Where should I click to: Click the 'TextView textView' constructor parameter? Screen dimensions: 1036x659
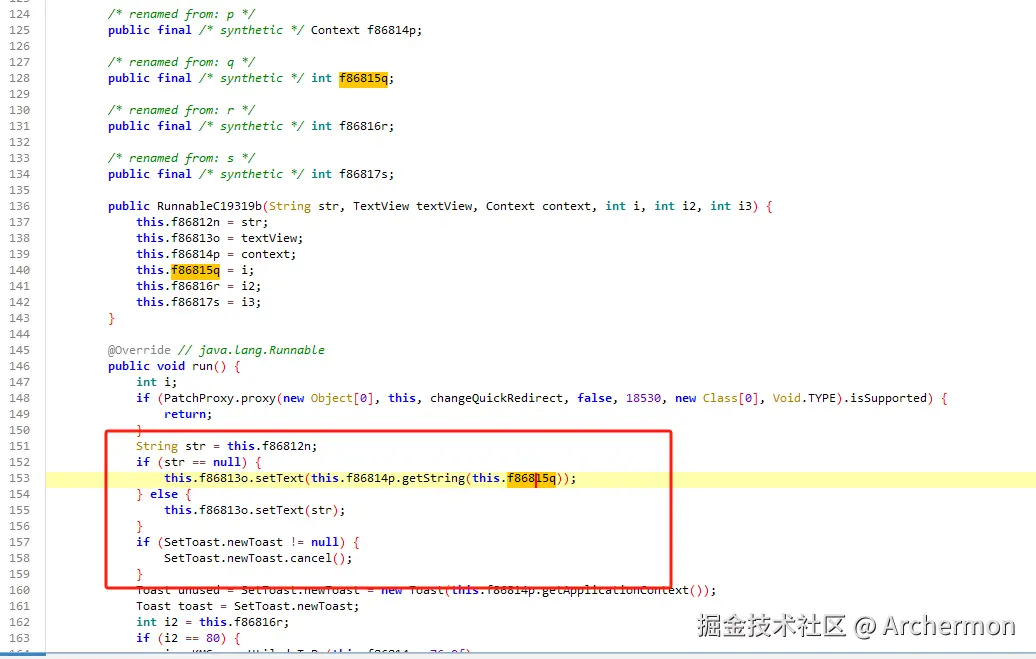(x=412, y=206)
